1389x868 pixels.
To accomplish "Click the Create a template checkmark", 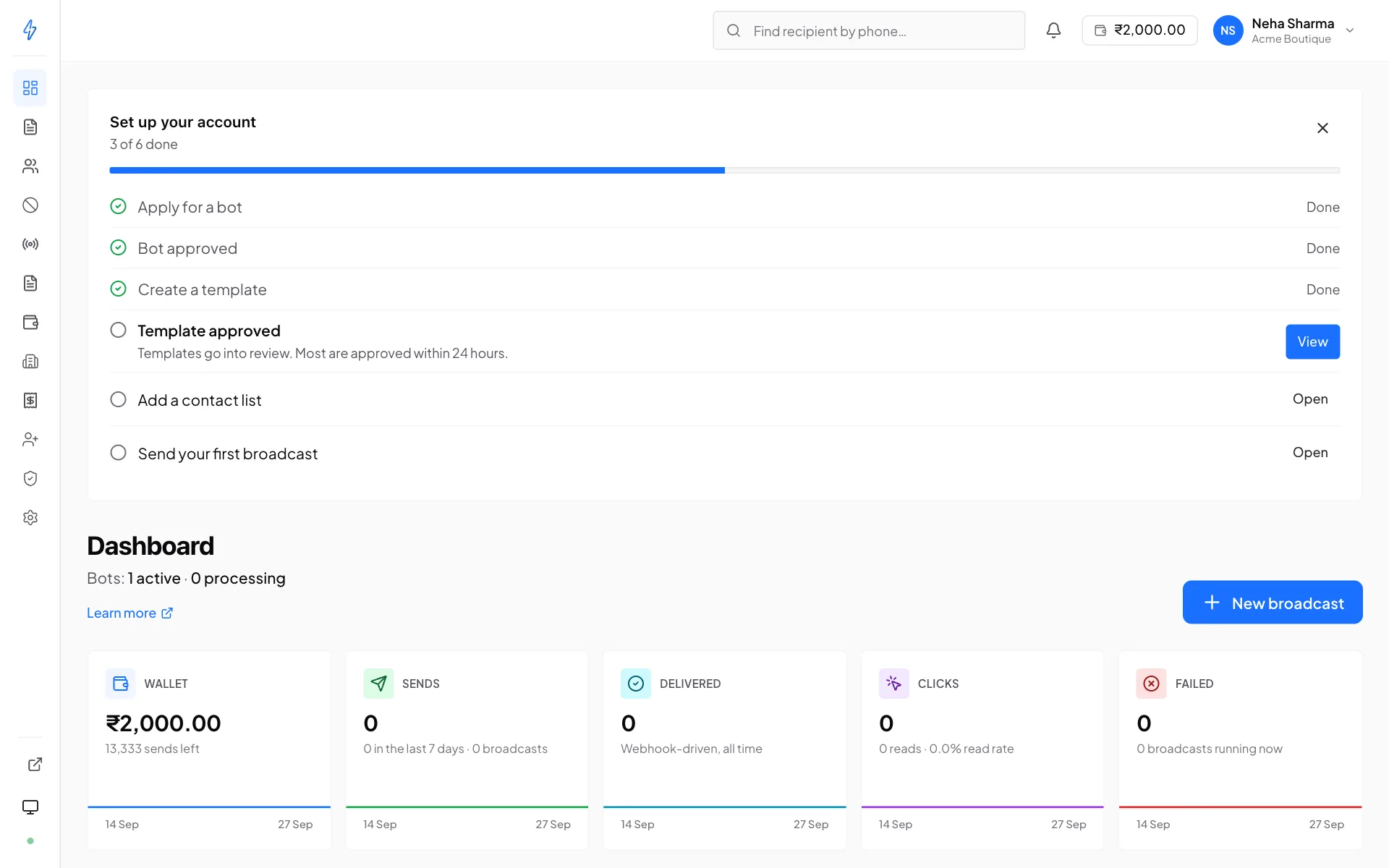I will point(118,289).
